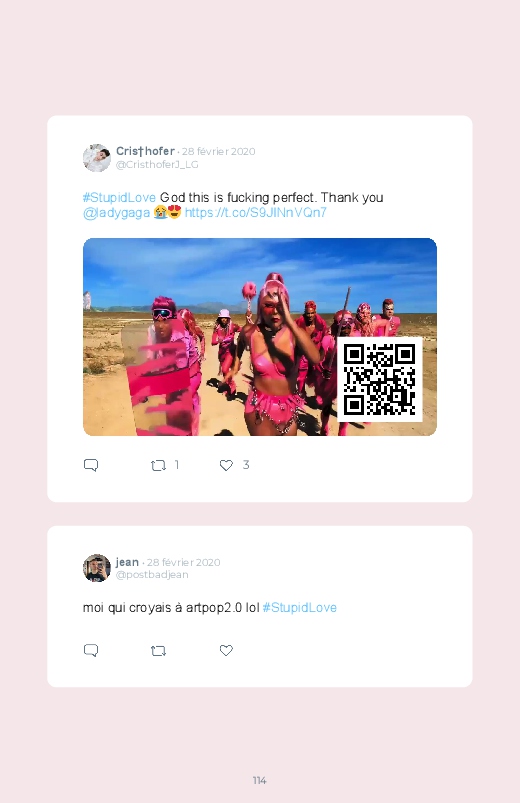Image resolution: width=520 pixels, height=803 pixels.
Task: Click the QR code on the video image
Action: click(380, 379)
